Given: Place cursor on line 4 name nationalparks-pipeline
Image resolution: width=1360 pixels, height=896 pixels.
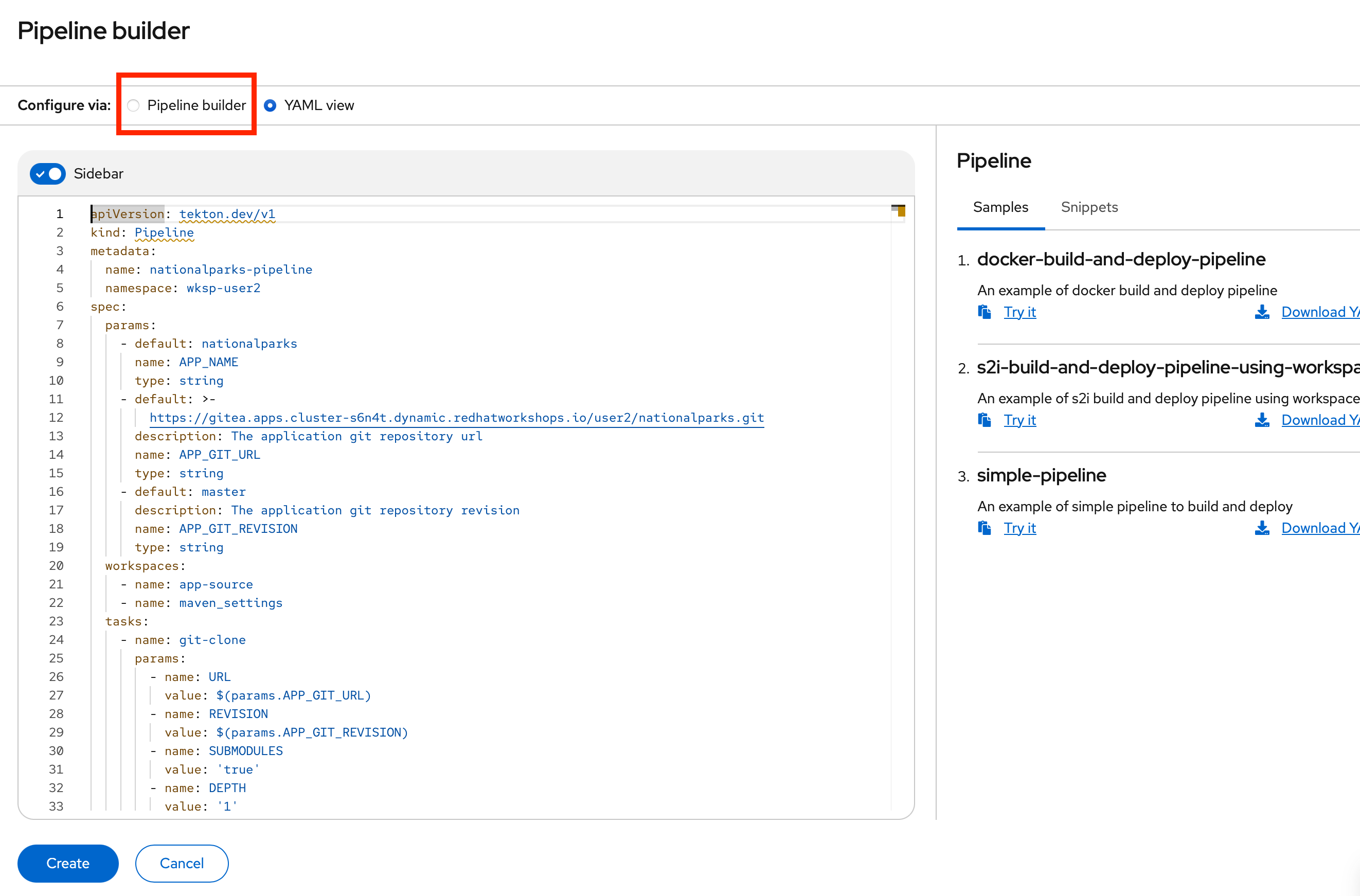Looking at the screenshot, I should 230,270.
